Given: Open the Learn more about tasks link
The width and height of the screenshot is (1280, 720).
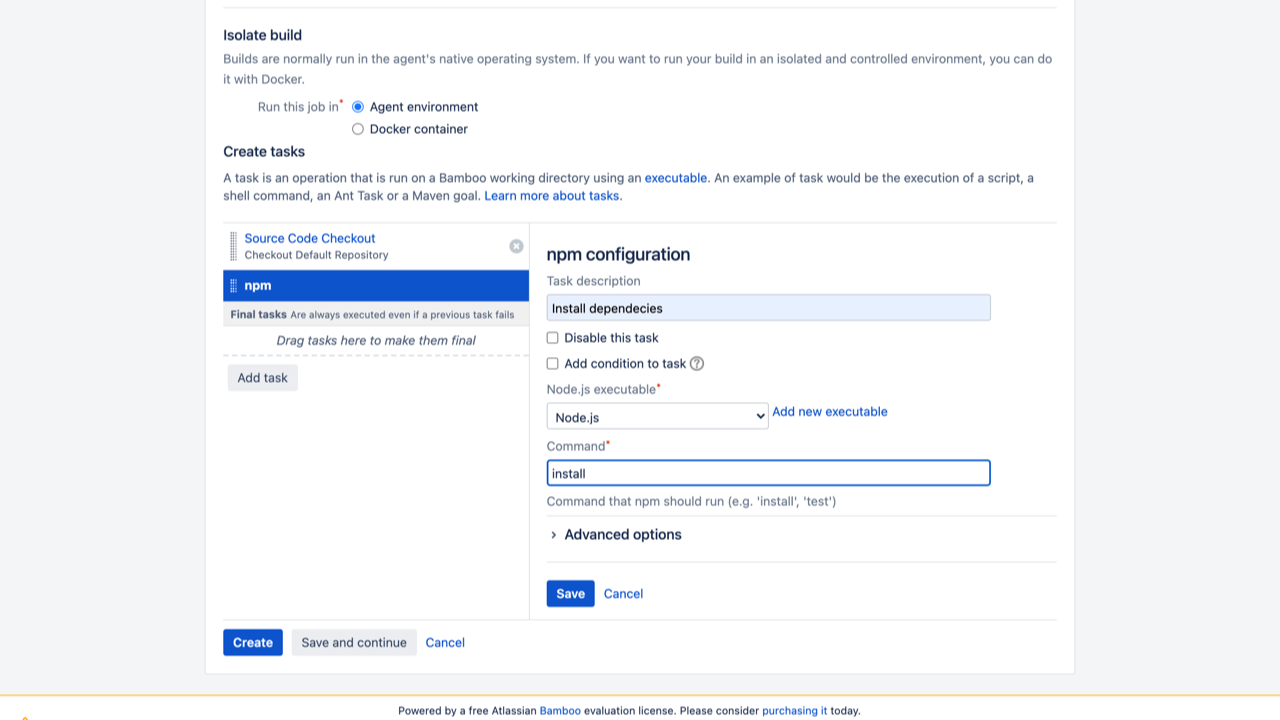Looking at the screenshot, I should (552, 196).
